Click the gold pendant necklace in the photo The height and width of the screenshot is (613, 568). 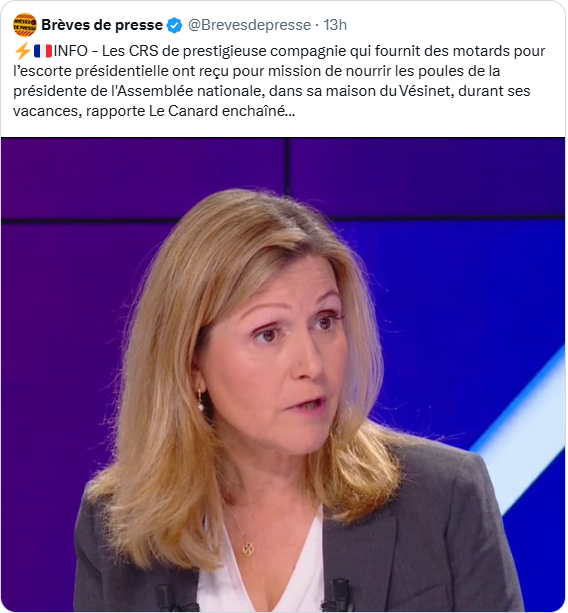point(248,549)
